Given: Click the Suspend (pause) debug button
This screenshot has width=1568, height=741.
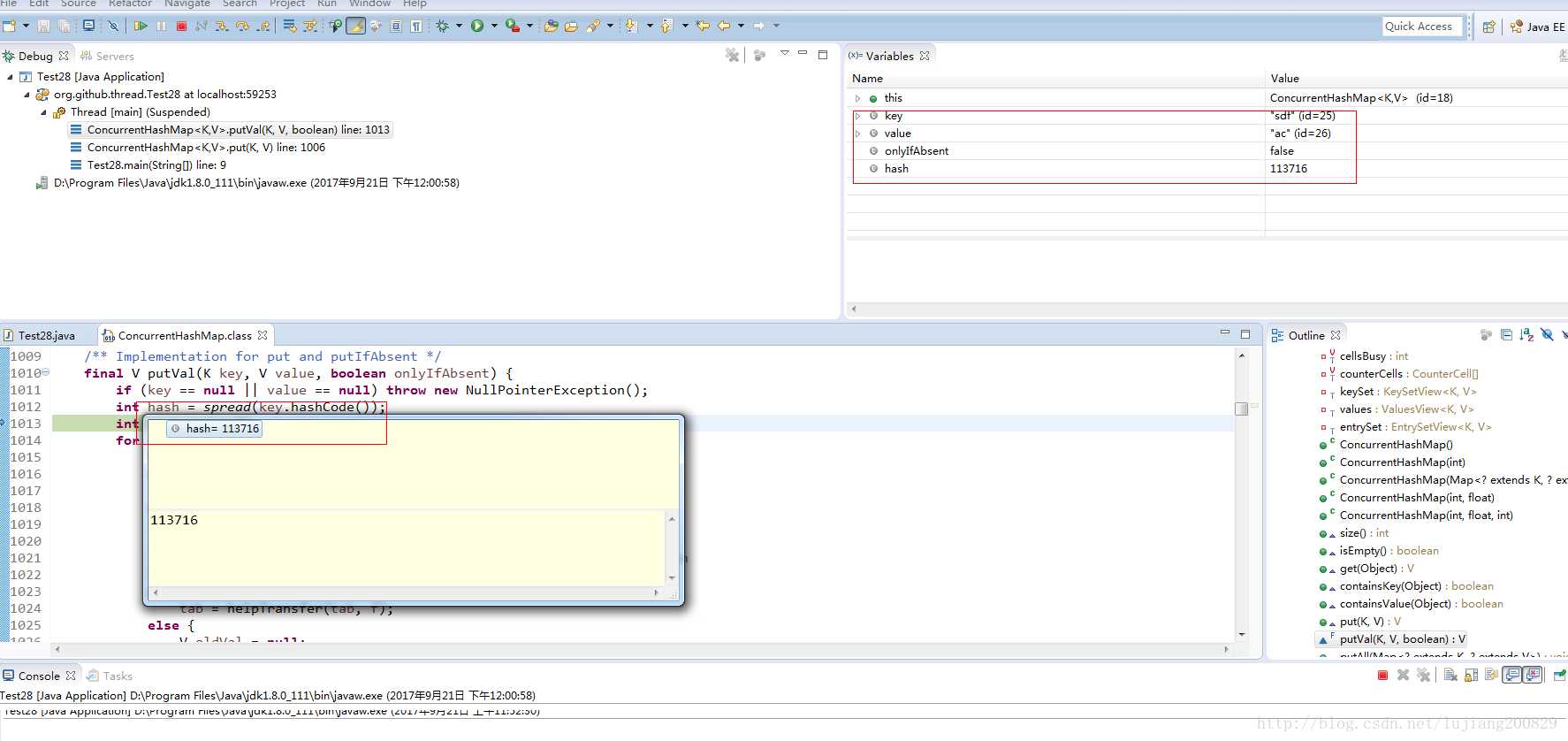Looking at the screenshot, I should tap(161, 26).
